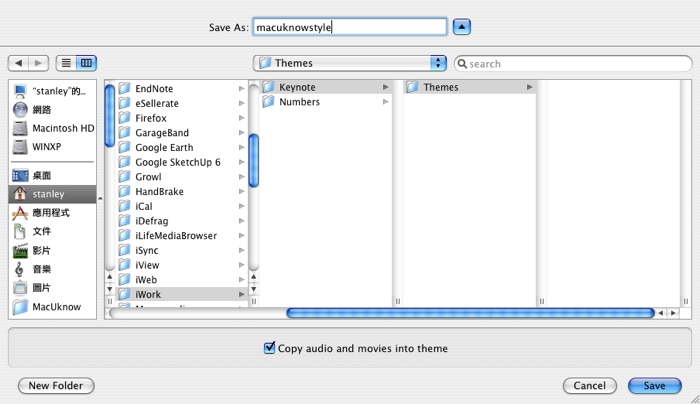The width and height of the screenshot is (700, 404).
Task: Click the second column vertical scrollbar thumb
Action: pyautogui.click(x=254, y=161)
